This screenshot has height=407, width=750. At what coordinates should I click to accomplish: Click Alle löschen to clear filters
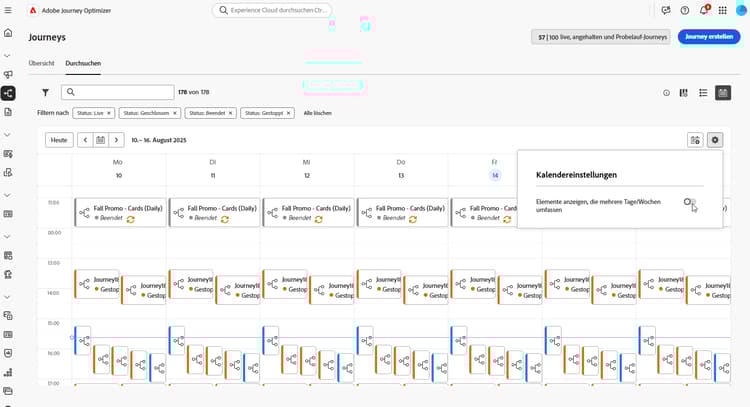point(318,113)
